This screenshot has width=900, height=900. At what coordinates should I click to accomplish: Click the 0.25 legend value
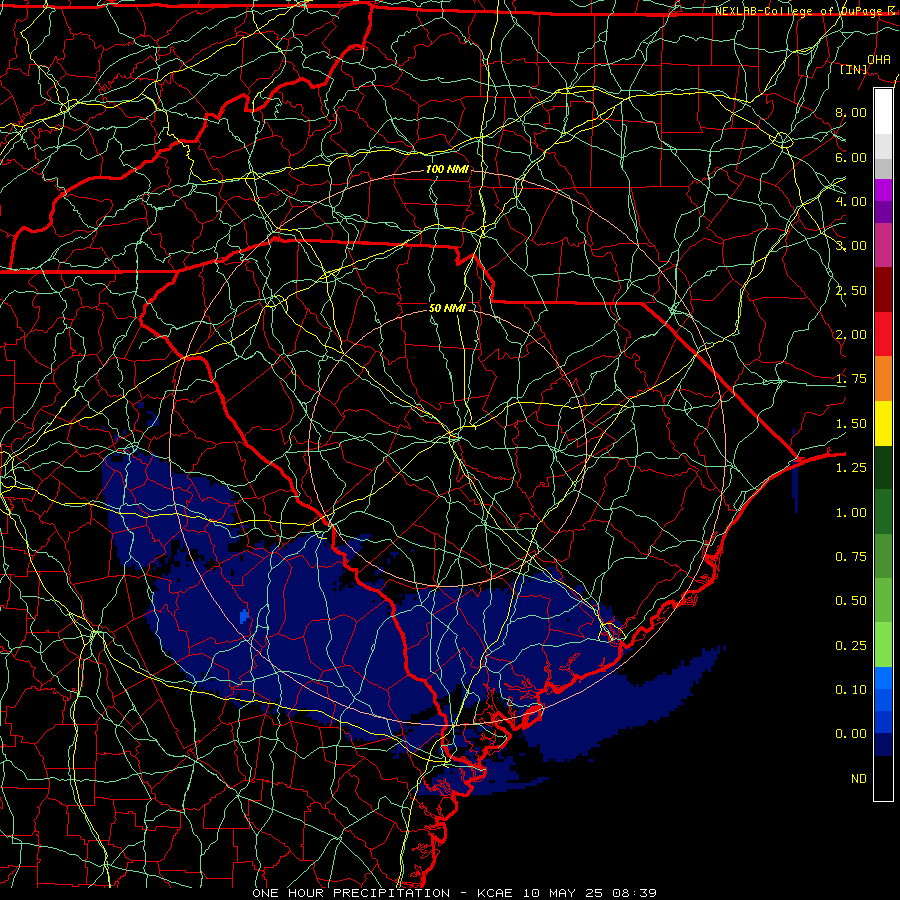point(851,646)
